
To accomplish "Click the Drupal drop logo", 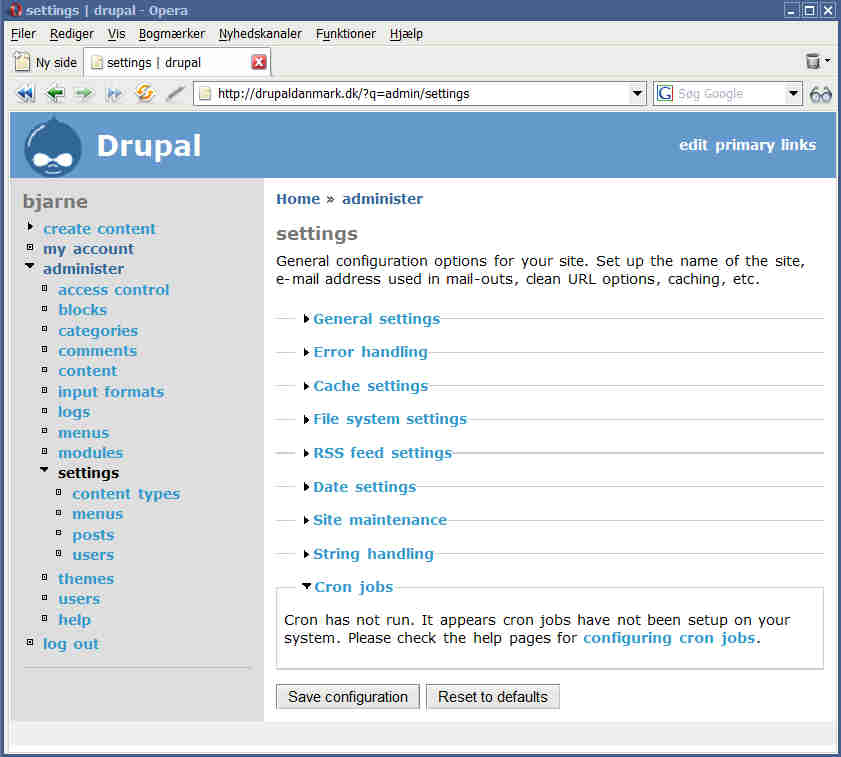I will pyautogui.click(x=53, y=146).
